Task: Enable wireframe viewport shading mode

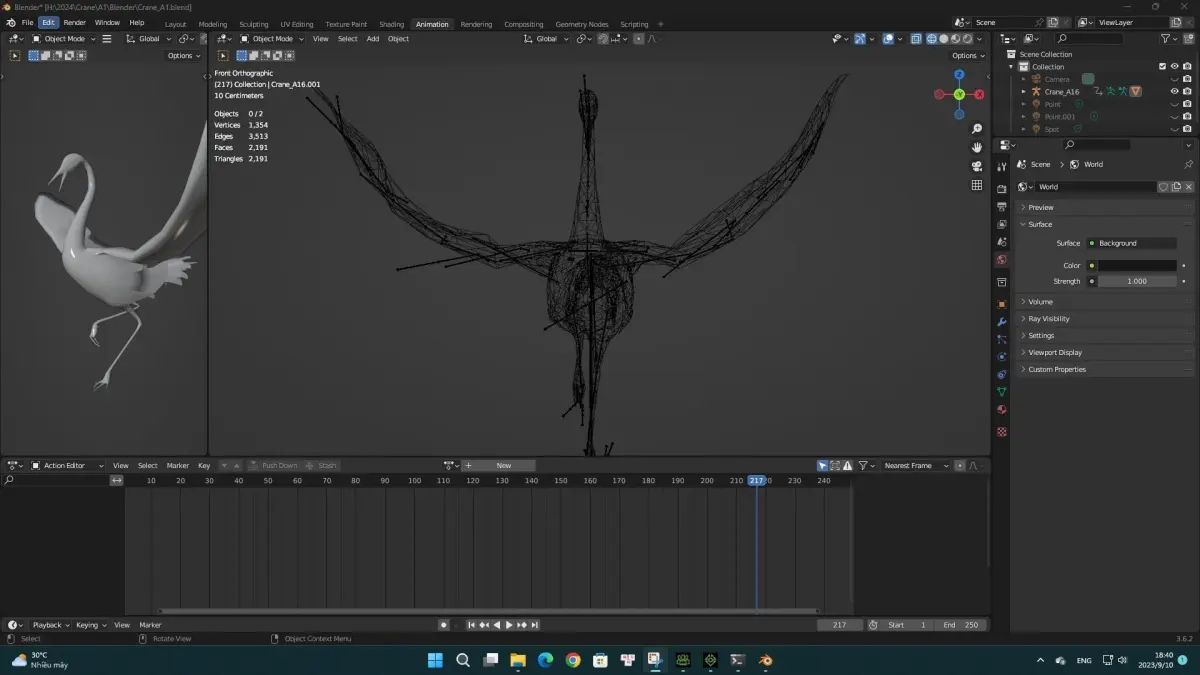Action: point(931,39)
